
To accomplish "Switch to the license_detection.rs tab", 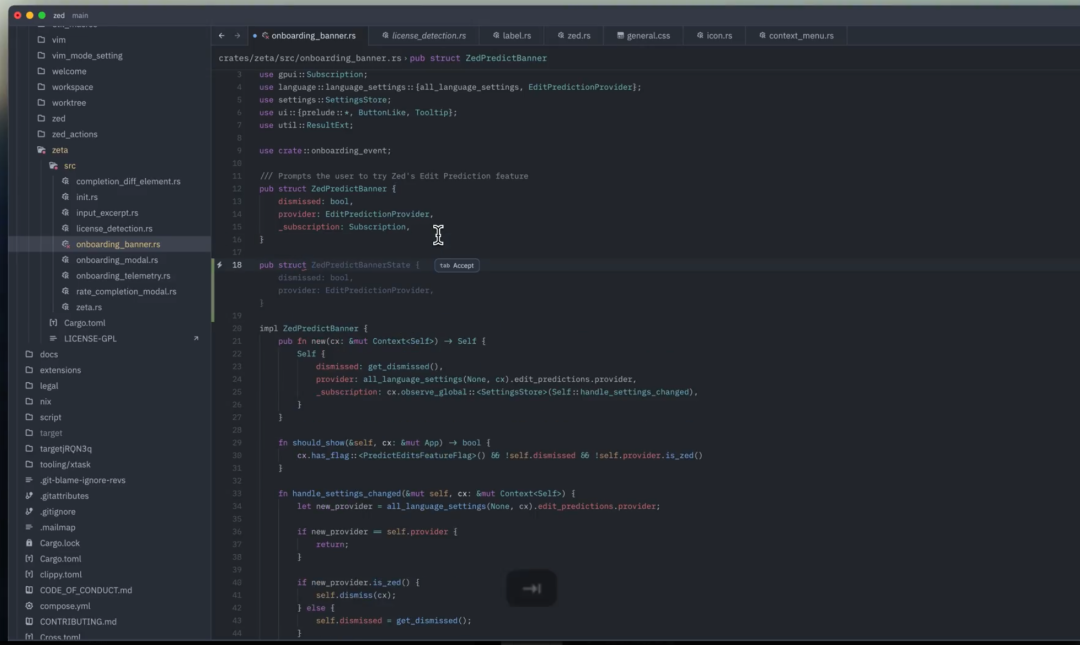I will tap(423, 36).
